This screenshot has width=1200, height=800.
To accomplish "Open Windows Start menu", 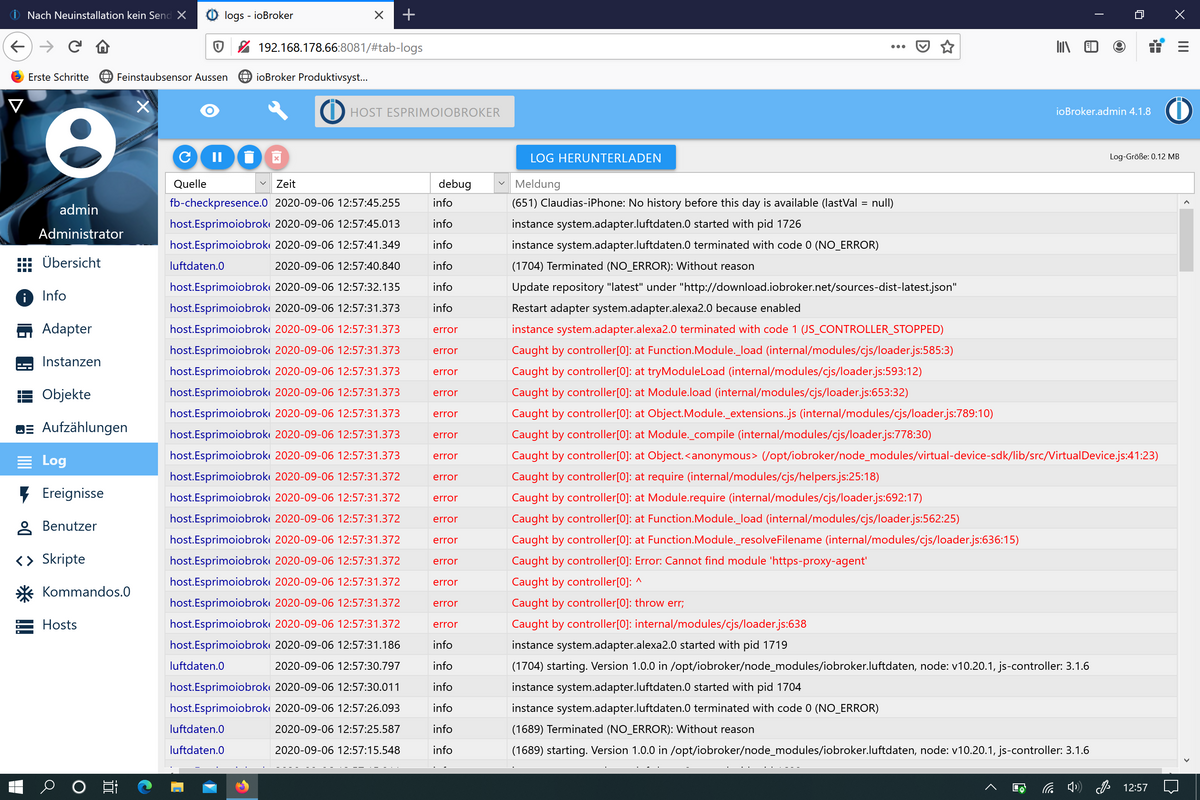I will click(16, 787).
